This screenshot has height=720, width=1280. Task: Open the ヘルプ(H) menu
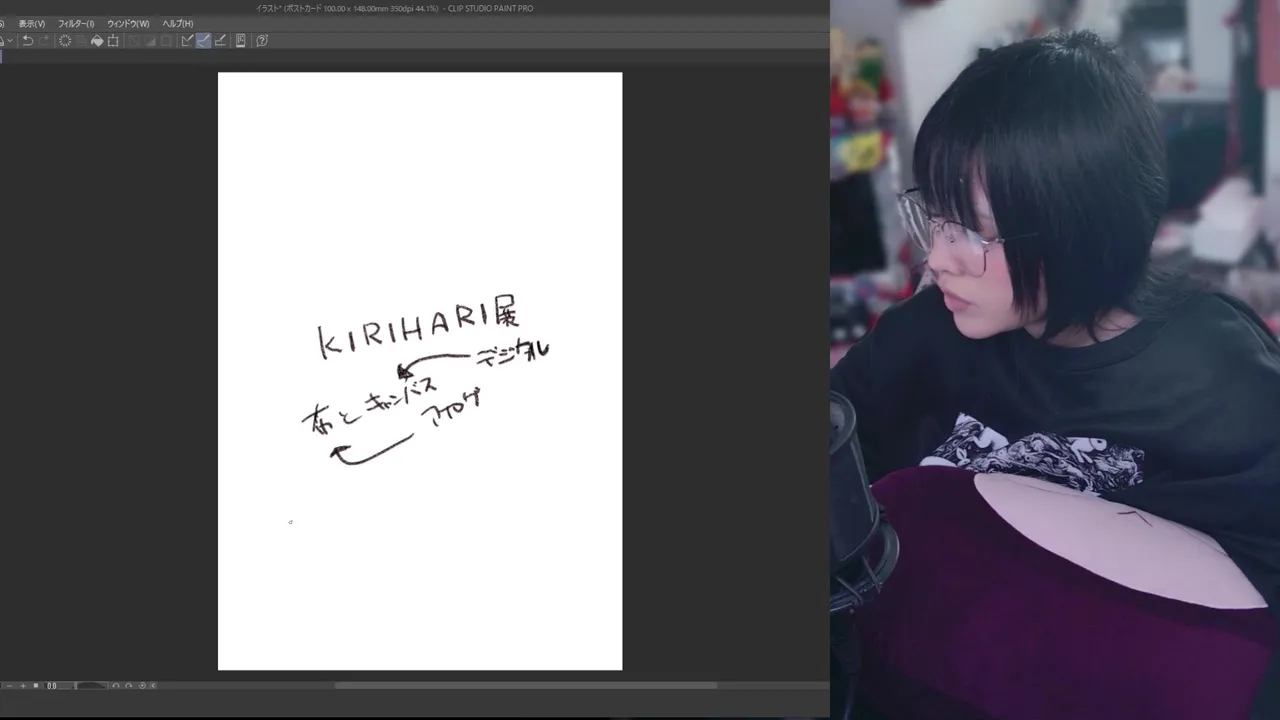178,24
